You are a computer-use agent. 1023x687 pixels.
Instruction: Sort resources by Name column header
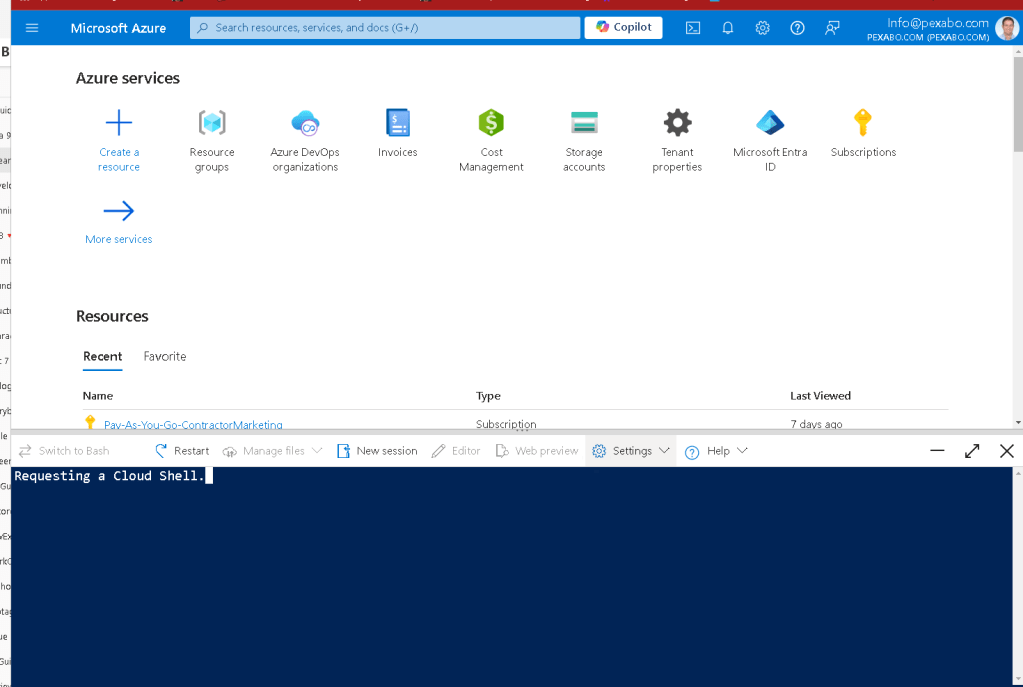98,396
